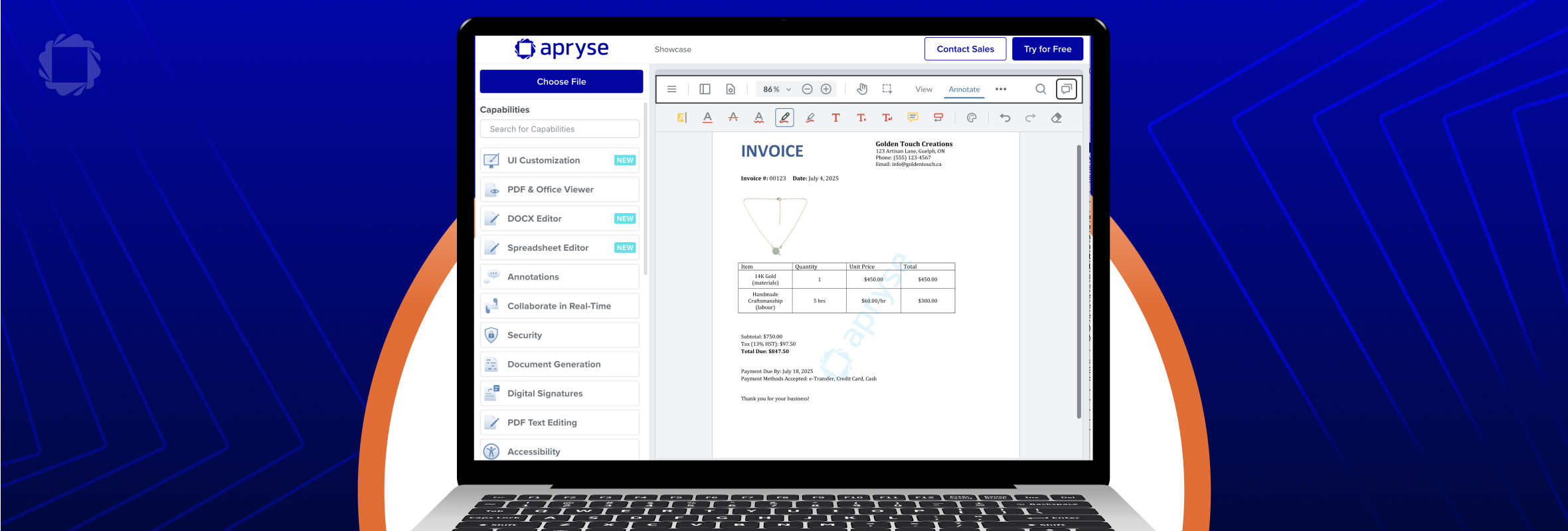1568x531 pixels.
Task: Focus the Search for Capabilities field
Action: point(559,129)
